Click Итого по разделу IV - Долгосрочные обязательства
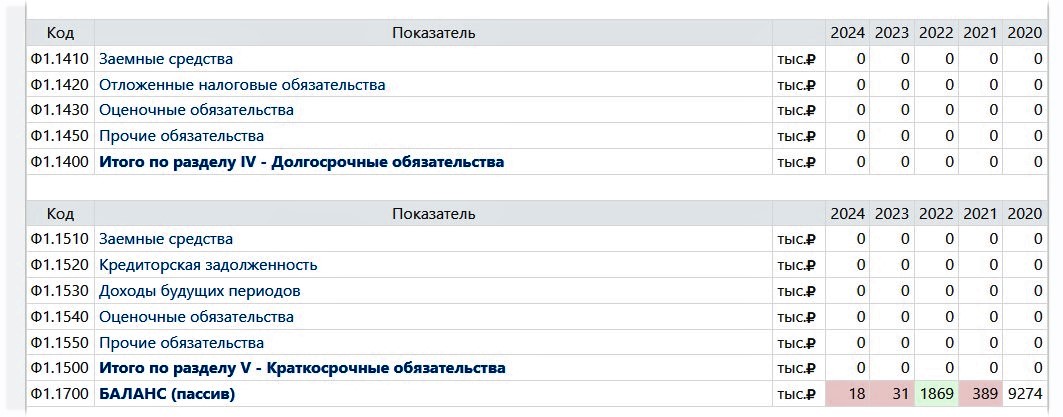The image size is (1063, 417). 301,161
